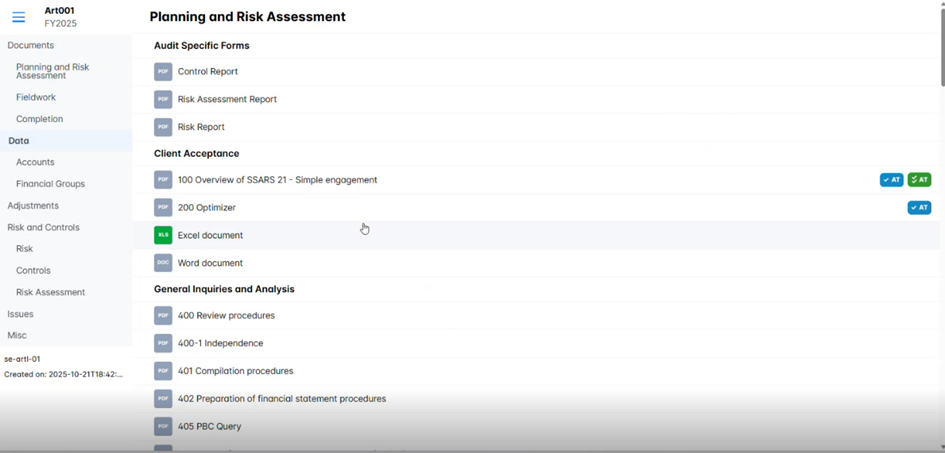Open the hamburger menu icon
945x453 pixels.
[18, 17]
